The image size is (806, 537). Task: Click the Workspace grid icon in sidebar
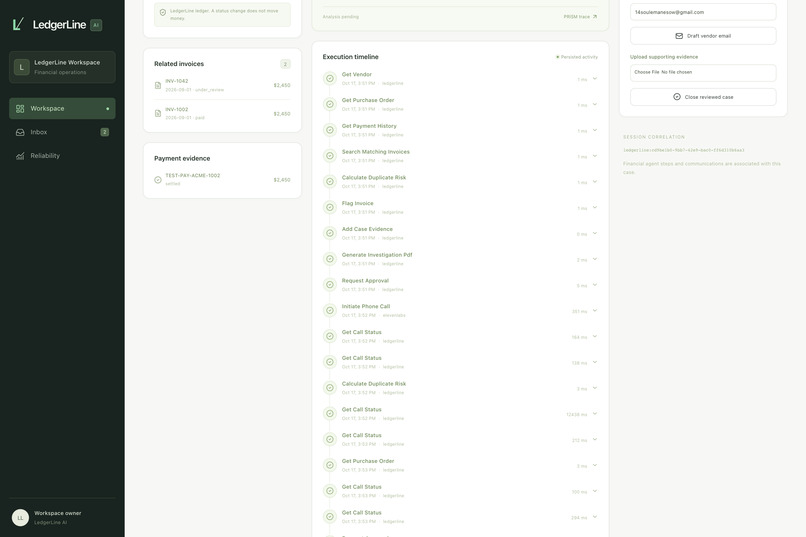[20, 108]
